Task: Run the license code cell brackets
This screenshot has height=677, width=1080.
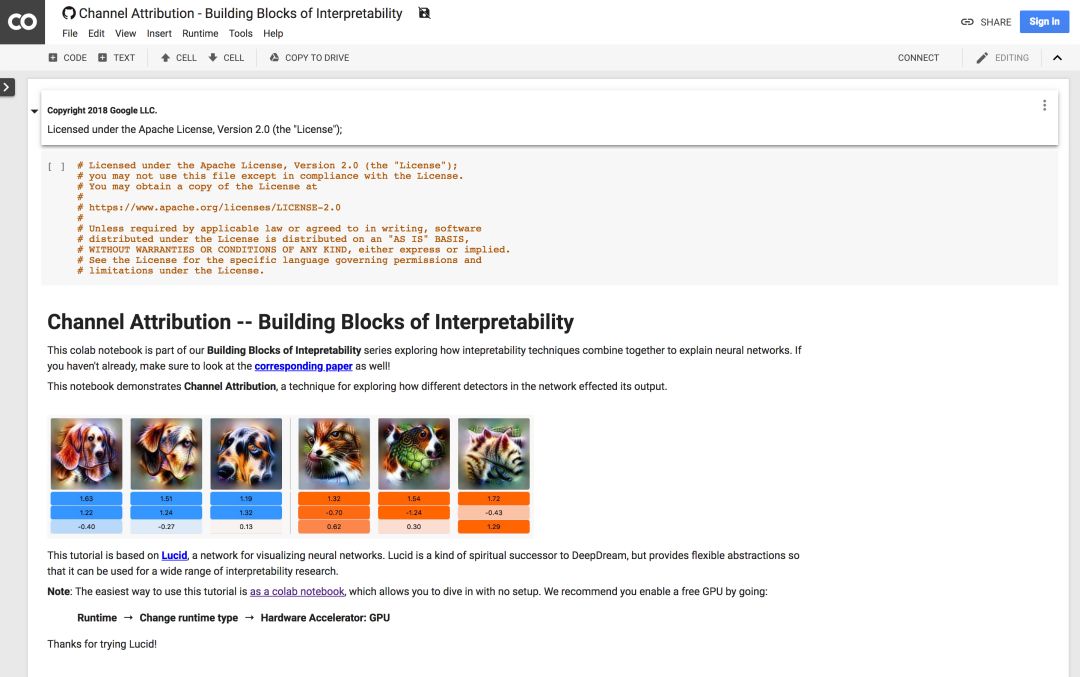Action: [57, 166]
